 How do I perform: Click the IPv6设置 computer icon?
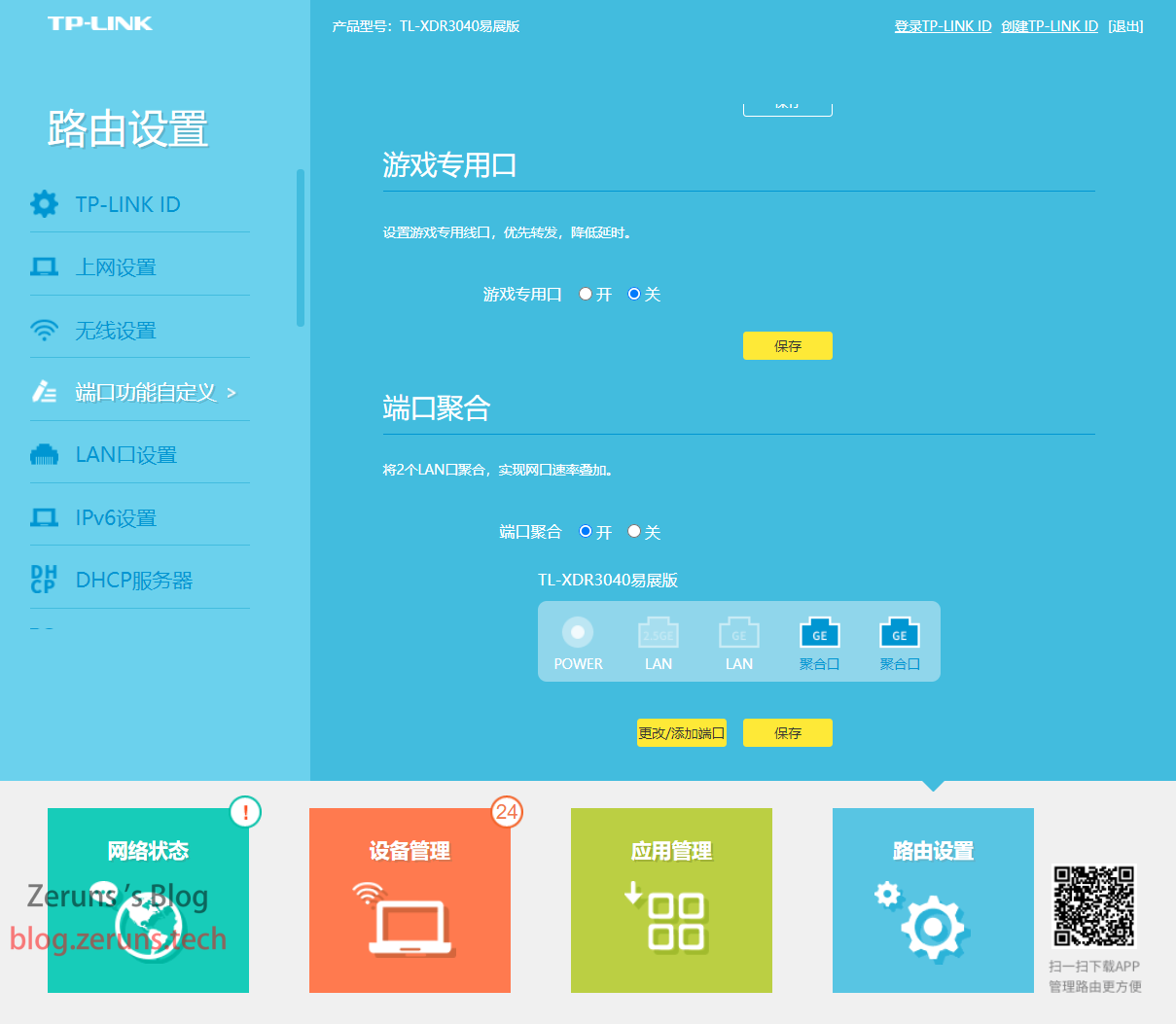[44, 517]
